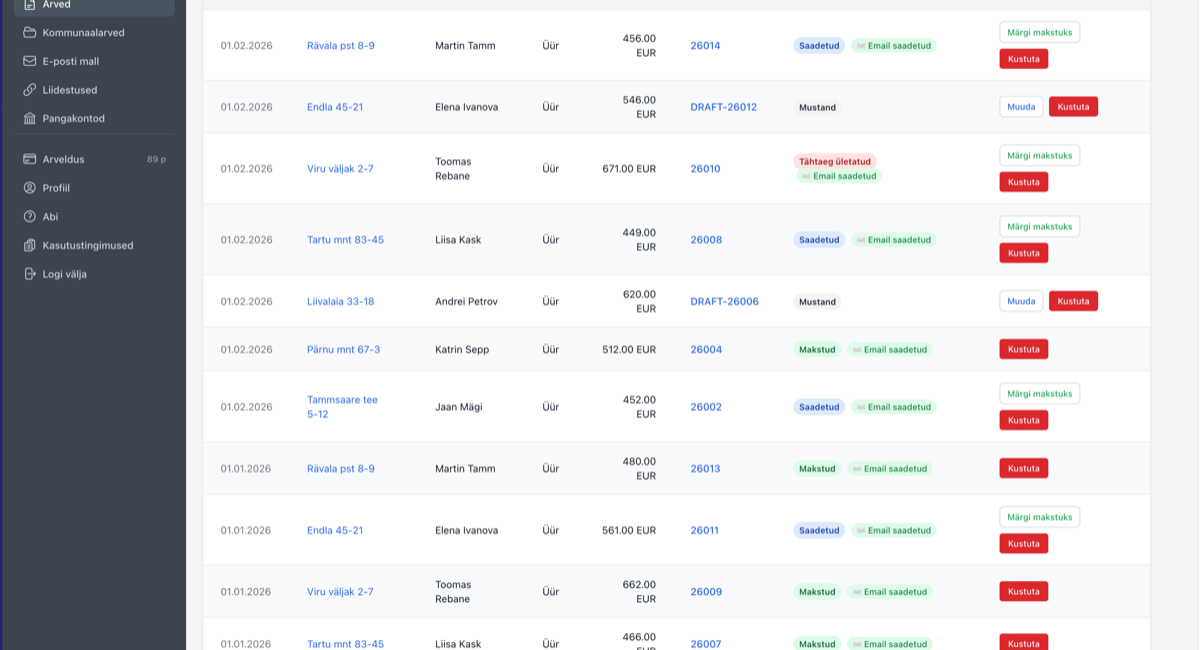Click the Abi help icon

click(30, 216)
